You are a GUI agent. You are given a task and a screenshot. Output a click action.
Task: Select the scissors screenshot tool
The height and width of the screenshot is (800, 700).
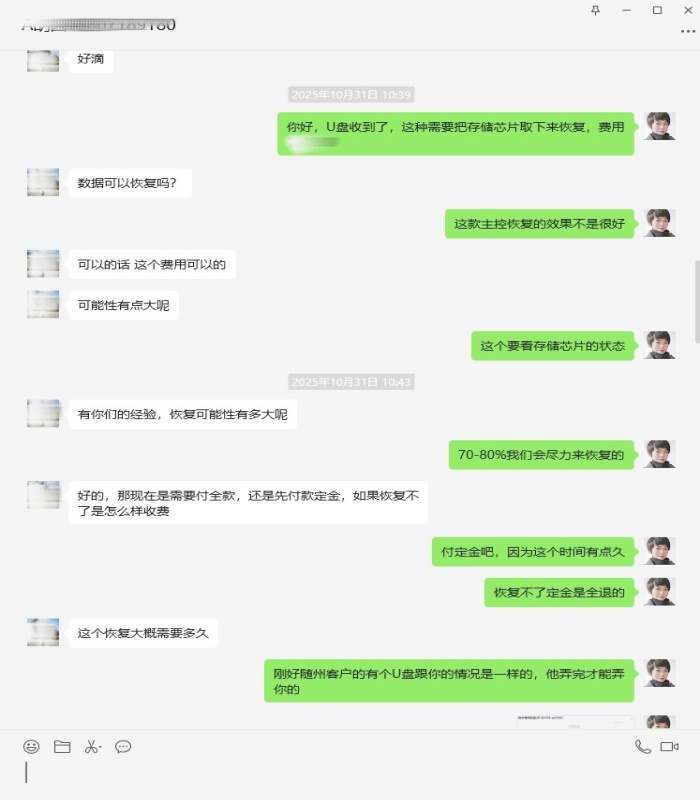click(91, 747)
